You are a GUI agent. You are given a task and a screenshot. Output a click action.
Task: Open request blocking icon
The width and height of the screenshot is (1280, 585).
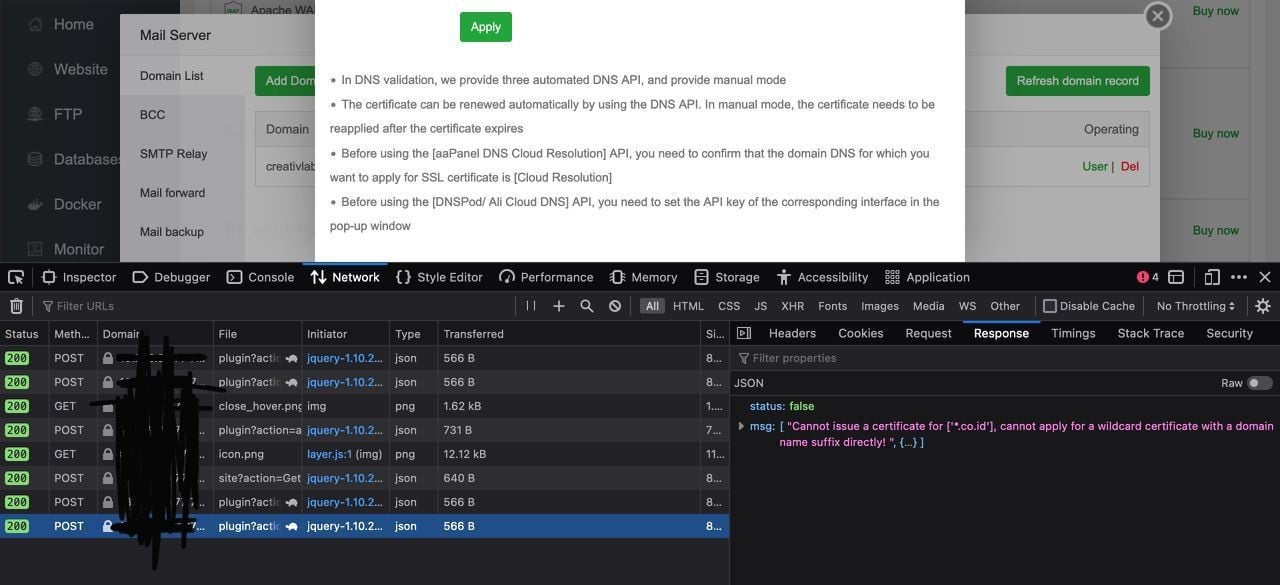coord(615,306)
